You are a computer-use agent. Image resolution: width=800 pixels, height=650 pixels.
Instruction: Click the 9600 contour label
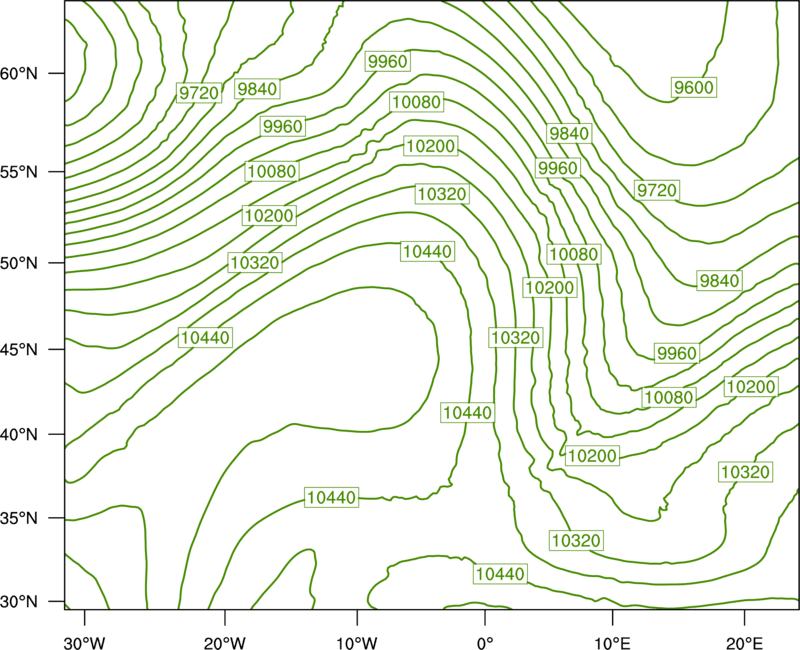(x=693, y=88)
